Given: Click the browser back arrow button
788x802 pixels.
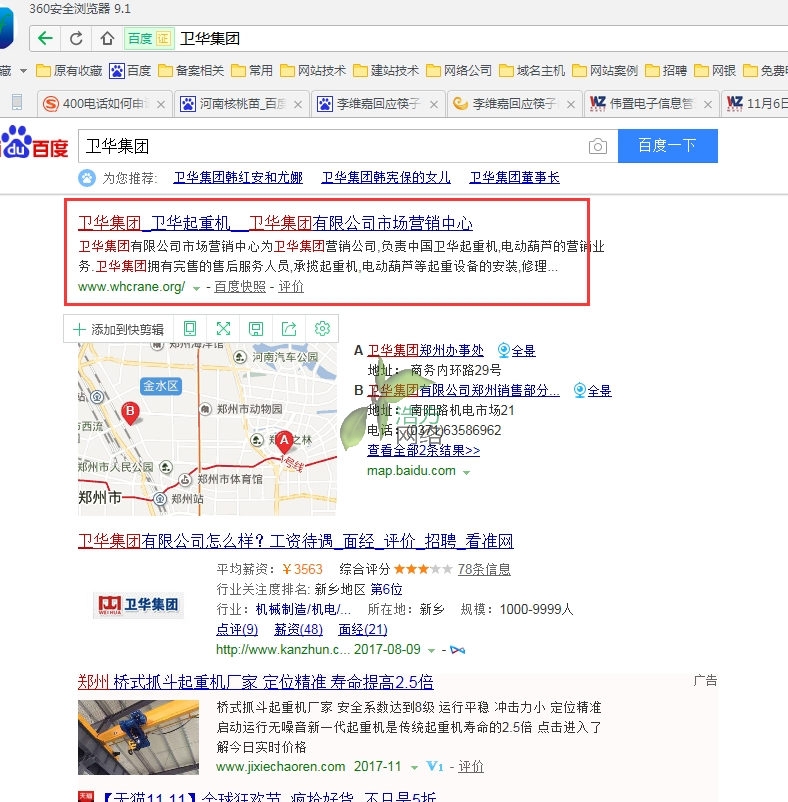Looking at the screenshot, I should click(45, 39).
